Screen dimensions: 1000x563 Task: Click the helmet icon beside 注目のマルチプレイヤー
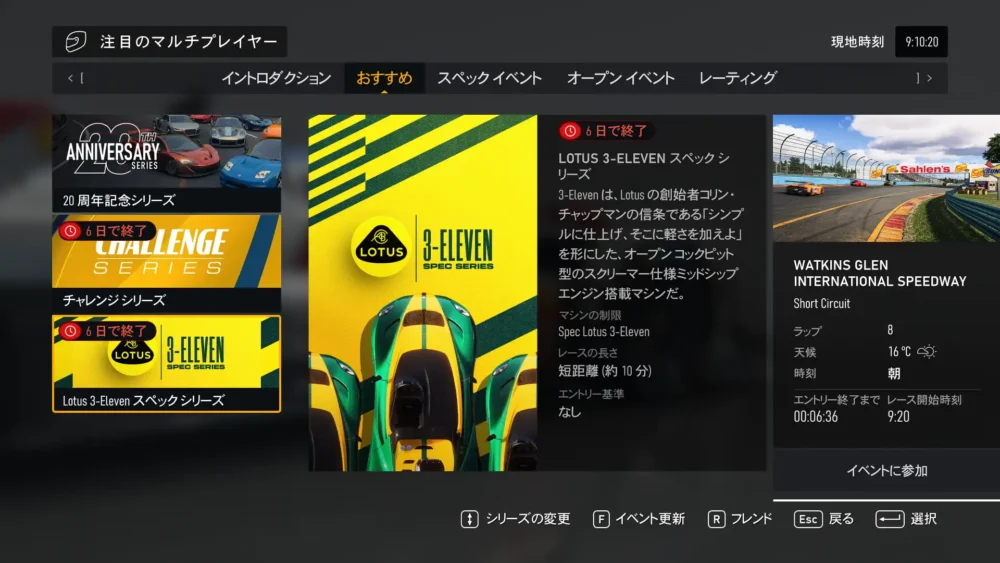click(x=76, y=41)
